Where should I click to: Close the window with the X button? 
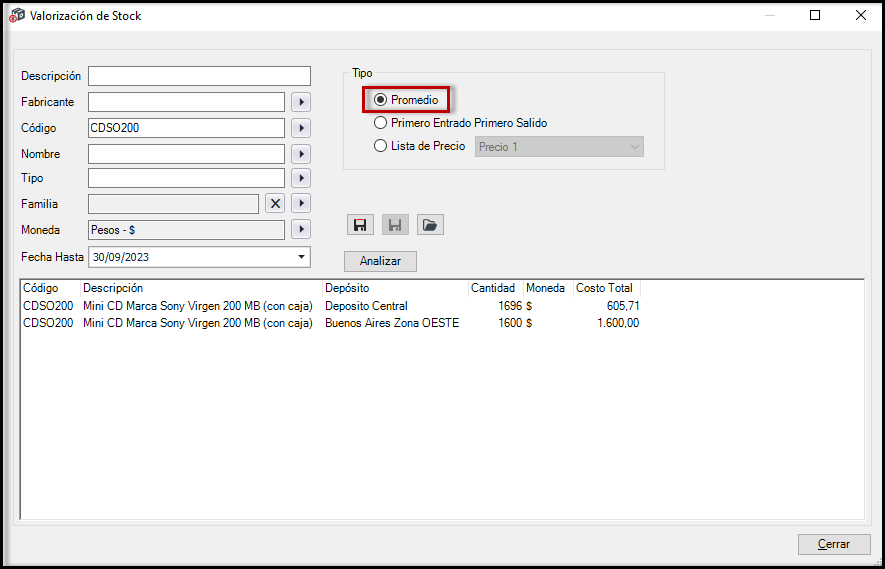point(861,16)
